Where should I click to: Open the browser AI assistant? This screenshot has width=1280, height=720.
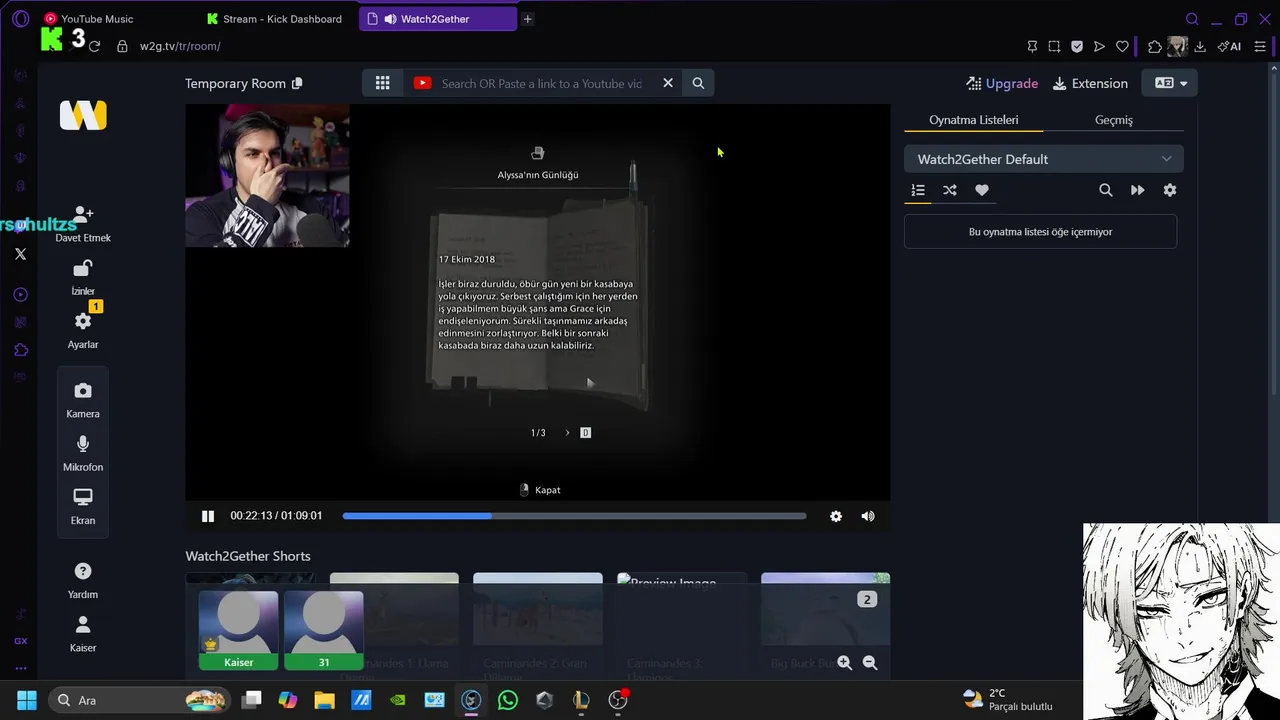click(1229, 46)
